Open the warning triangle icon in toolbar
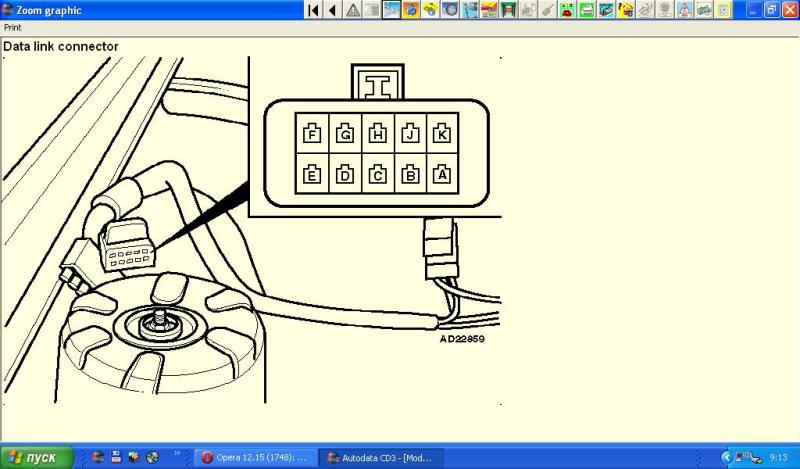800x469 pixels. pos(352,10)
